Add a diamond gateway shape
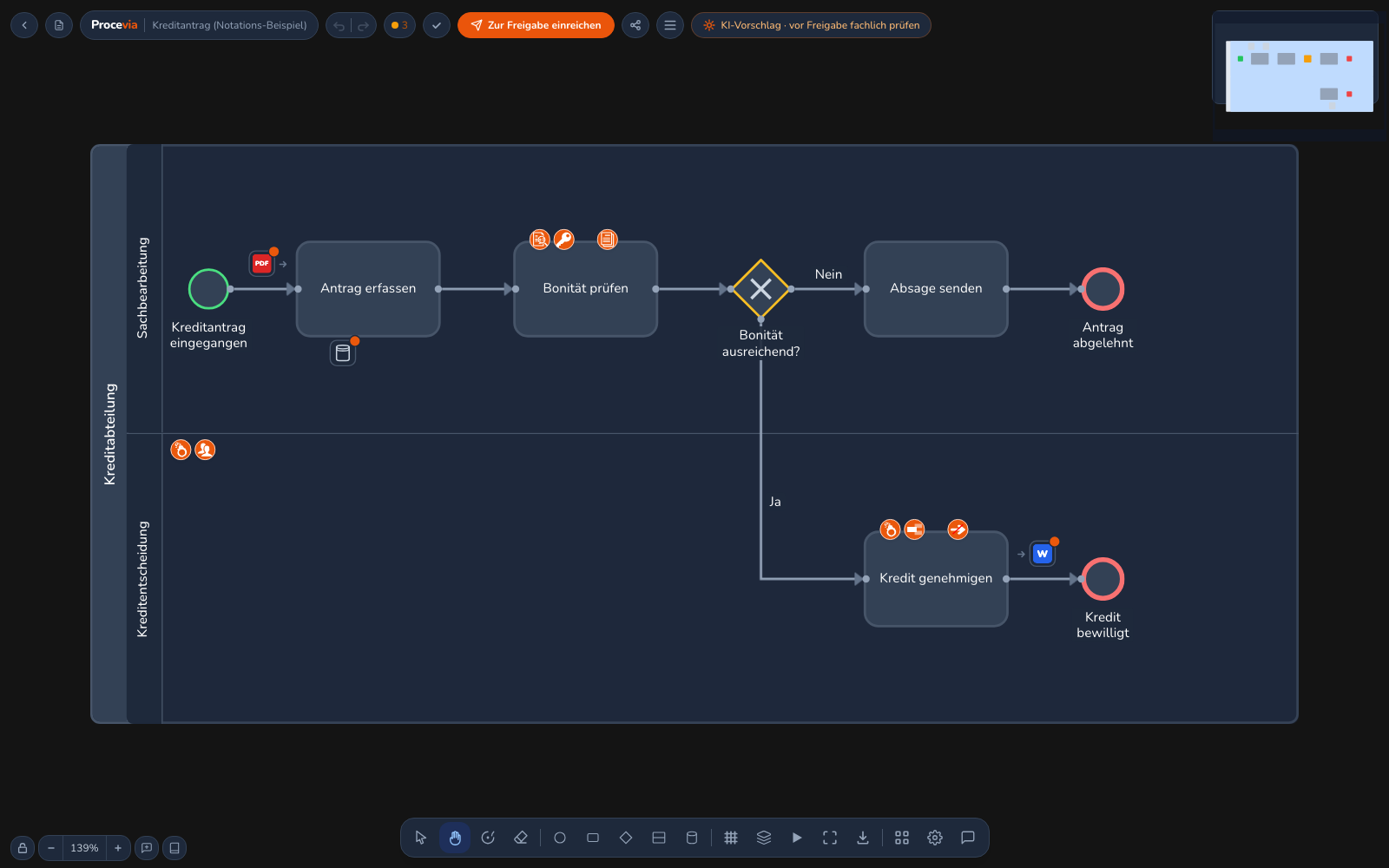This screenshot has height=868, width=1389. coord(626,838)
